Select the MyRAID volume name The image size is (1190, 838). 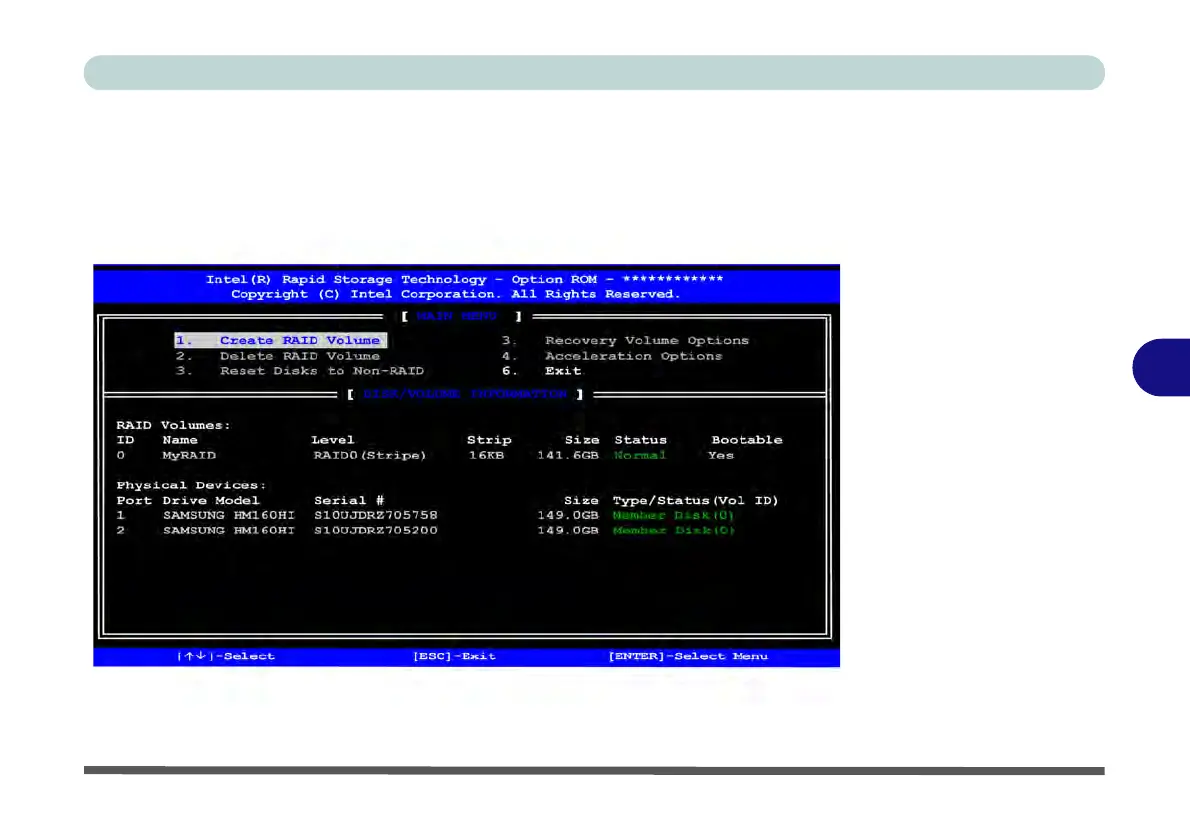(188, 455)
